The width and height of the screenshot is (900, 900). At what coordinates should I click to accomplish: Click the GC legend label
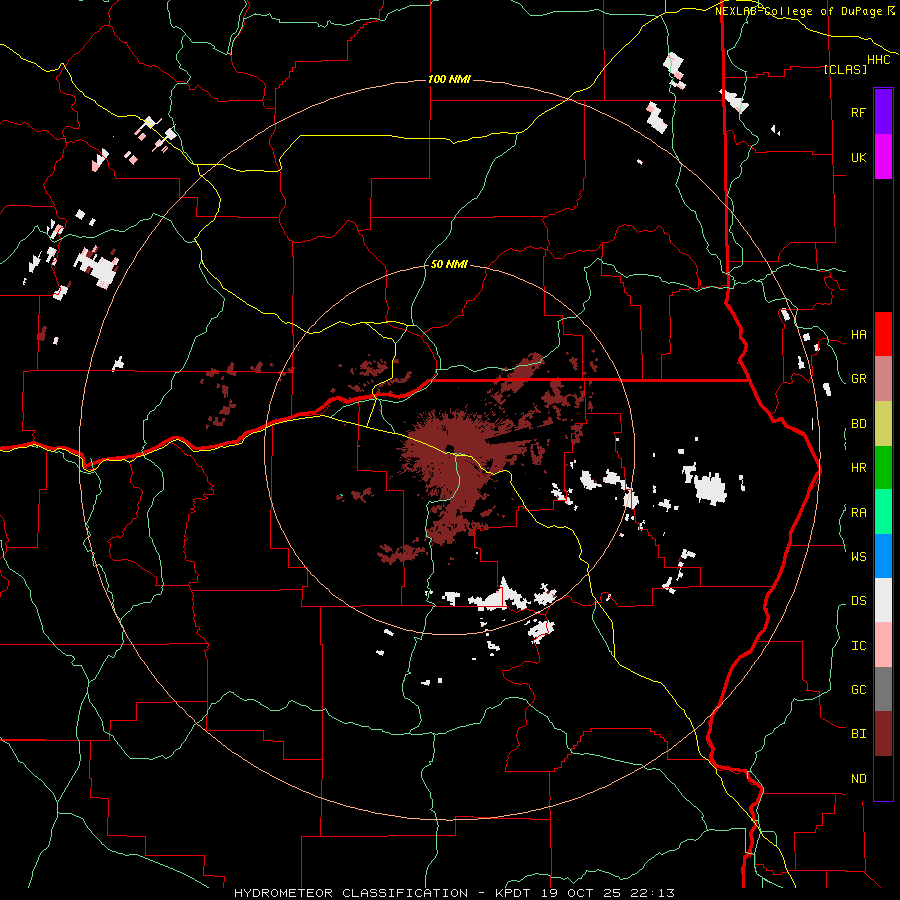click(x=858, y=690)
